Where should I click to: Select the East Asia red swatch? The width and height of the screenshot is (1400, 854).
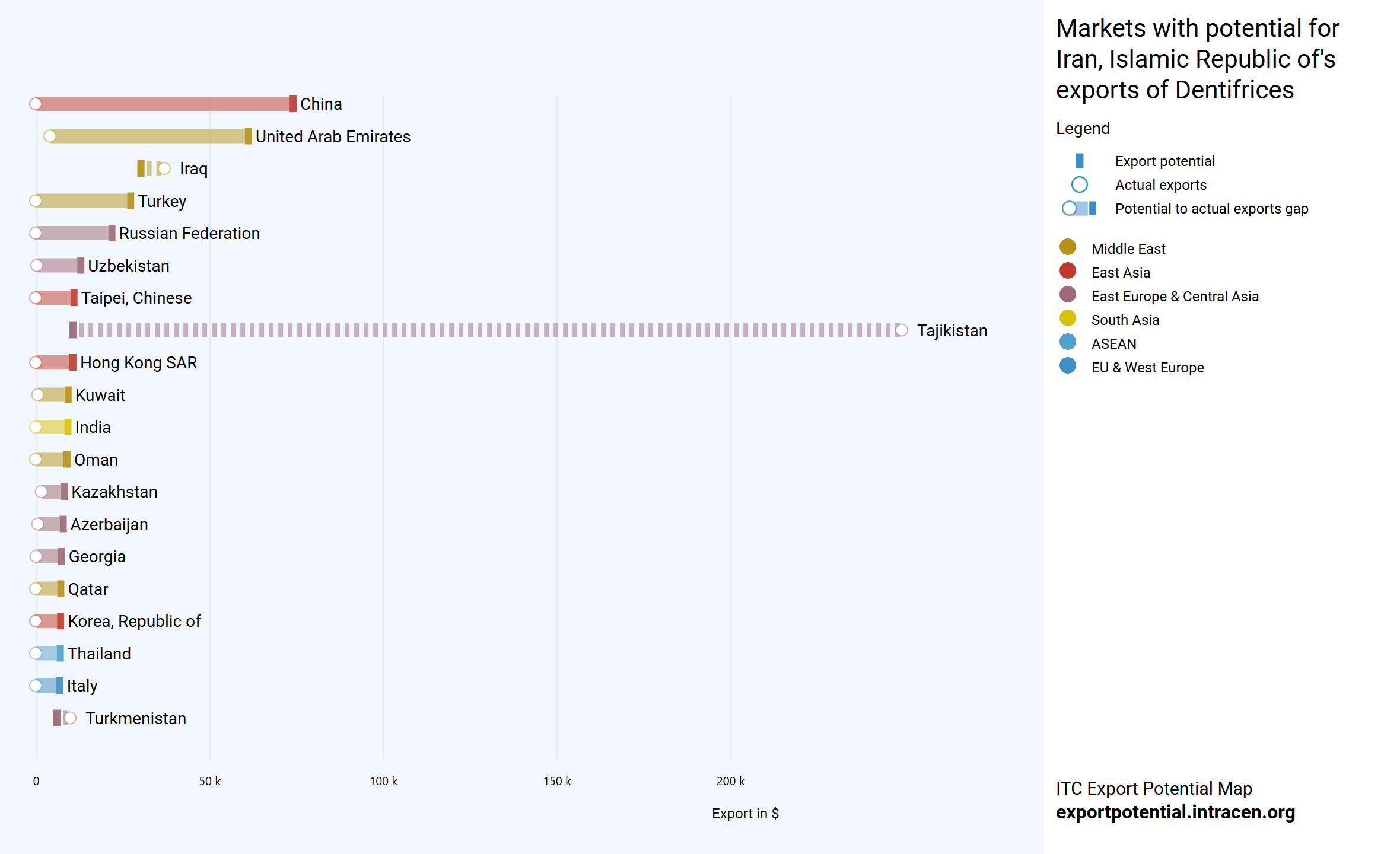[x=1067, y=271]
